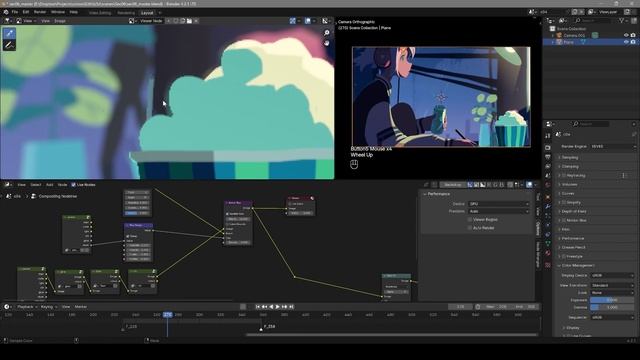640x360 pixels.
Task: Select the Annotate pencil tool
Action: coord(9,45)
